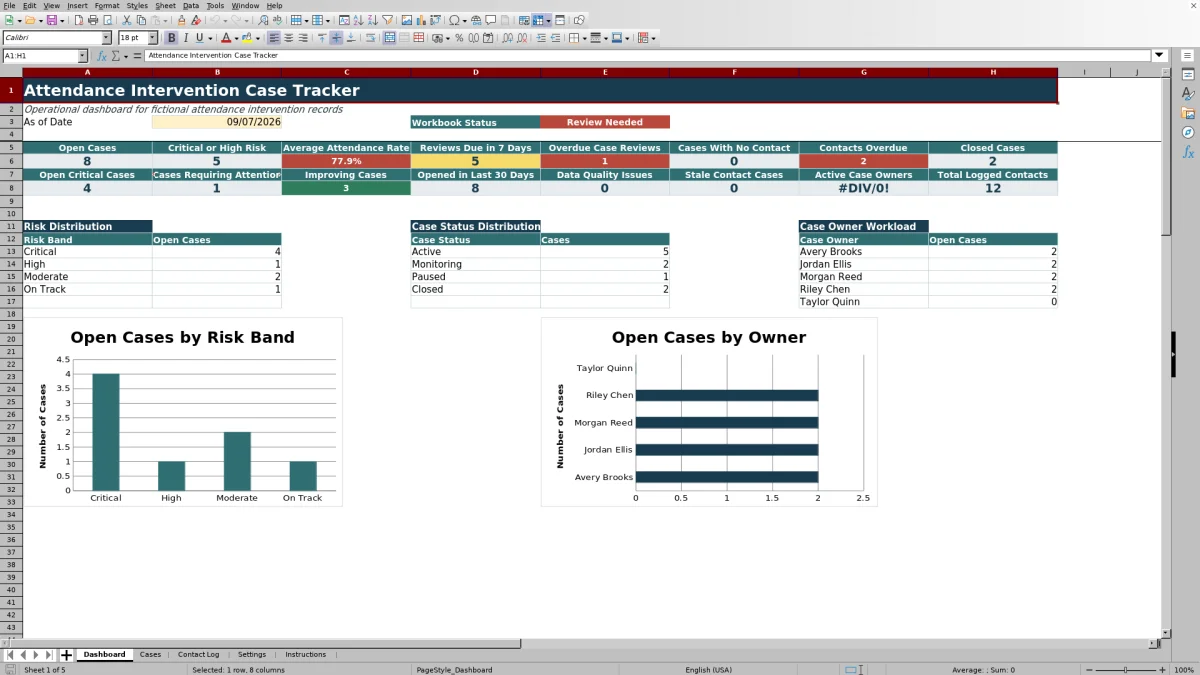The height and width of the screenshot is (675, 1200).
Task: Click the Background Color highlight swatch
Action: pos(248,38)
